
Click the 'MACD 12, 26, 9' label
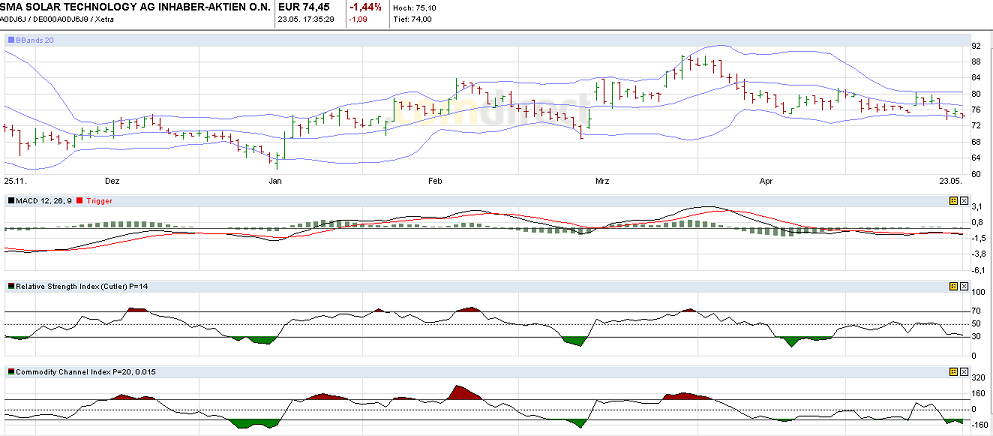tap(44, 200)
